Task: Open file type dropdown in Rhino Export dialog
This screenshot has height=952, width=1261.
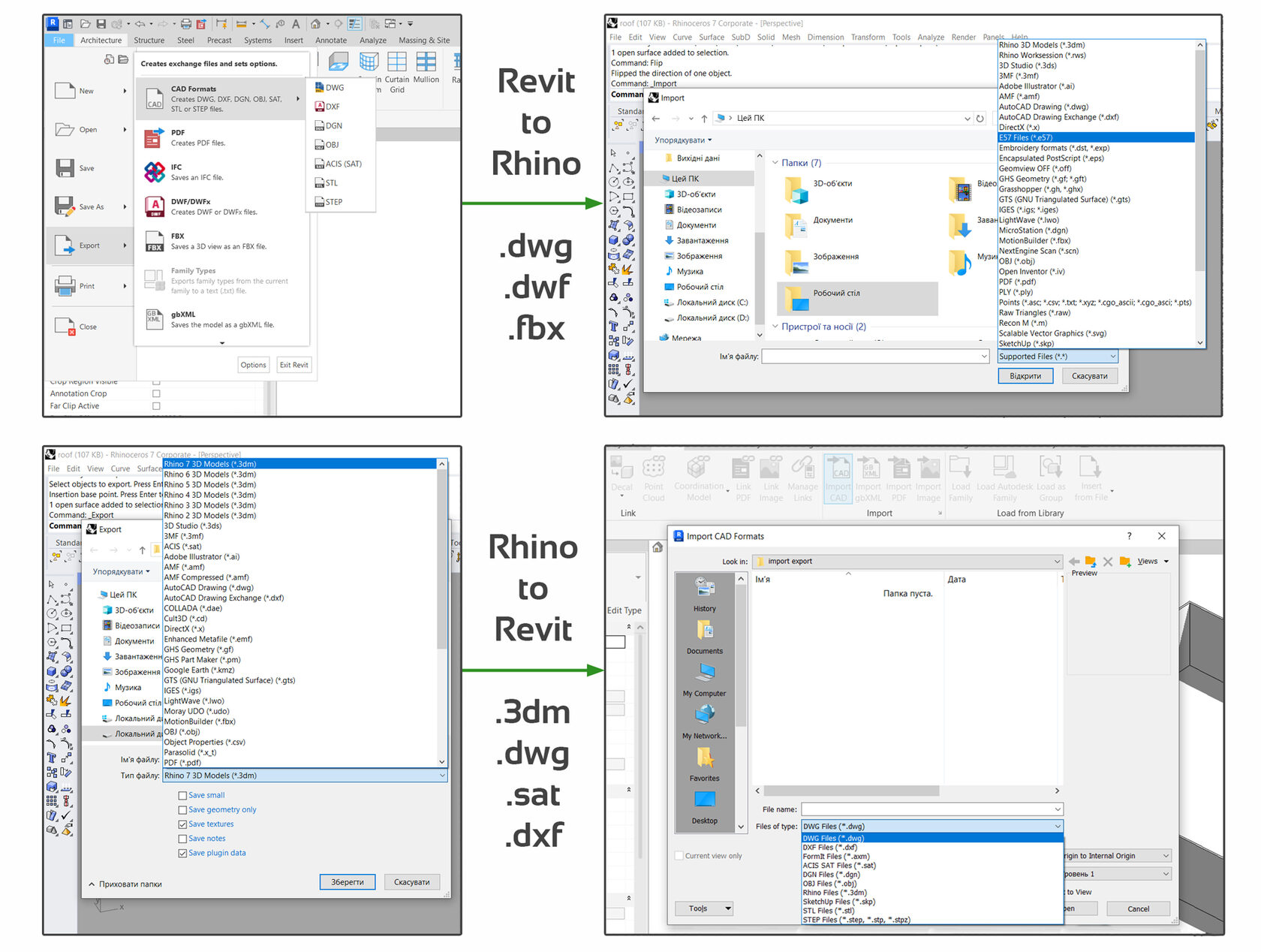Action: 305,776
